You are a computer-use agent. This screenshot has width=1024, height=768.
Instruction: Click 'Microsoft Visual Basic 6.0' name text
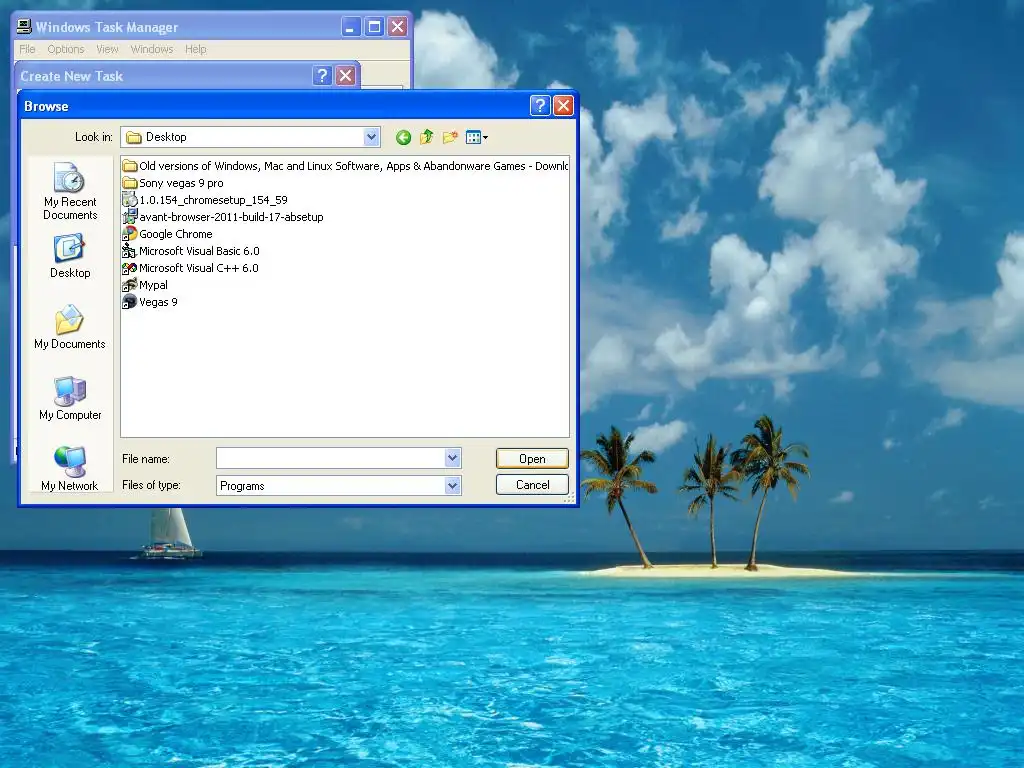tap(199, 251)
